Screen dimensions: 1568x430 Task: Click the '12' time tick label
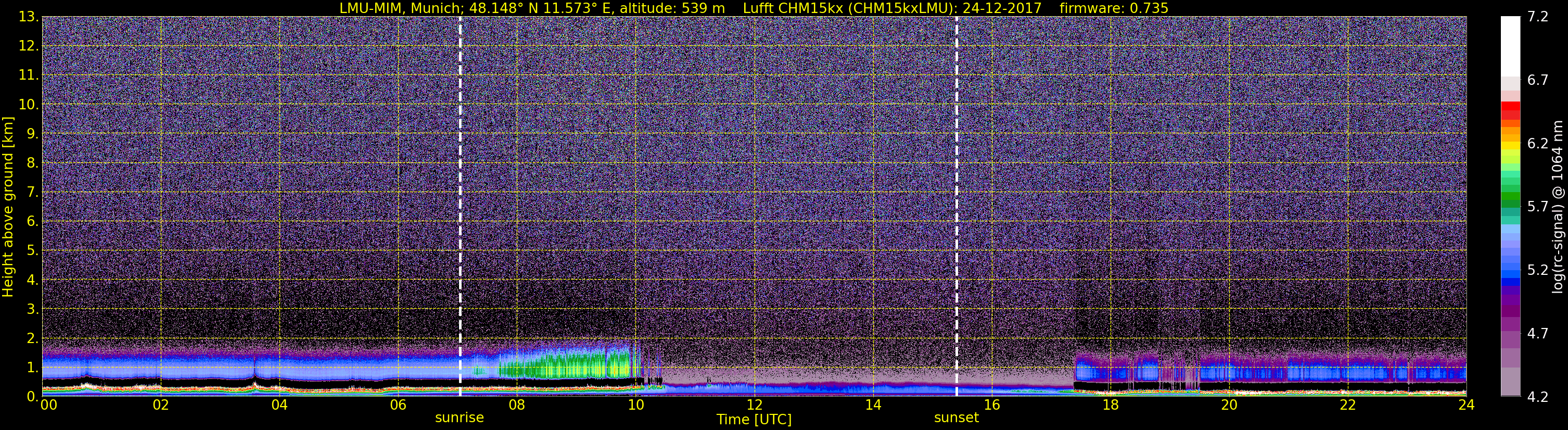point(754,406)
